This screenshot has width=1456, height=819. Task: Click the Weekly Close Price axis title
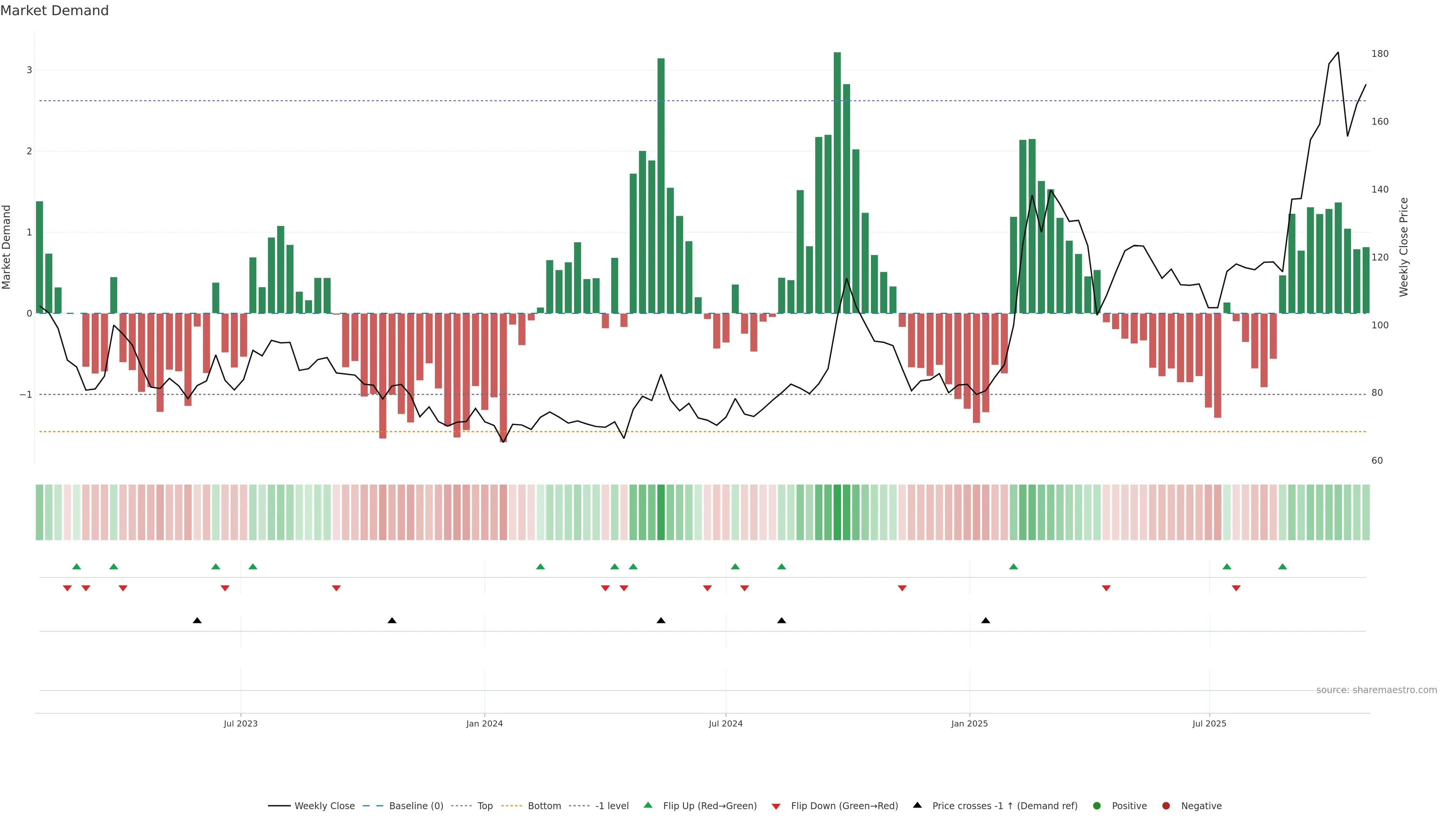(1404, 246)
